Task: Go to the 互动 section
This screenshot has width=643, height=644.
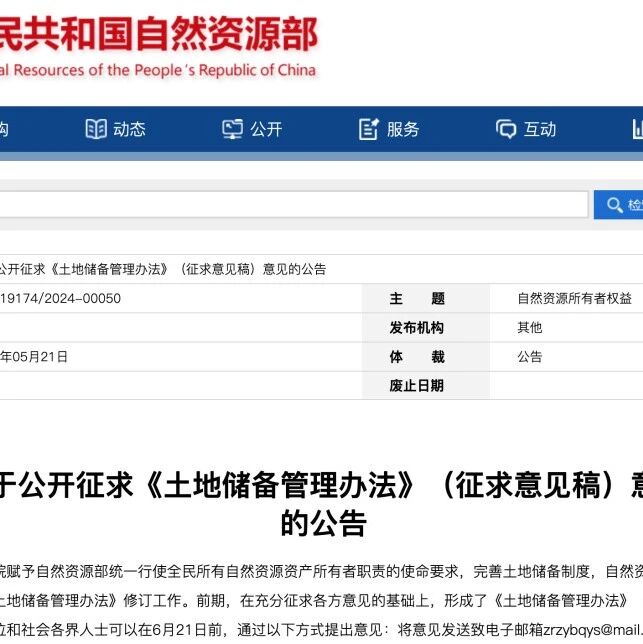Action: (x=540, y=129)
